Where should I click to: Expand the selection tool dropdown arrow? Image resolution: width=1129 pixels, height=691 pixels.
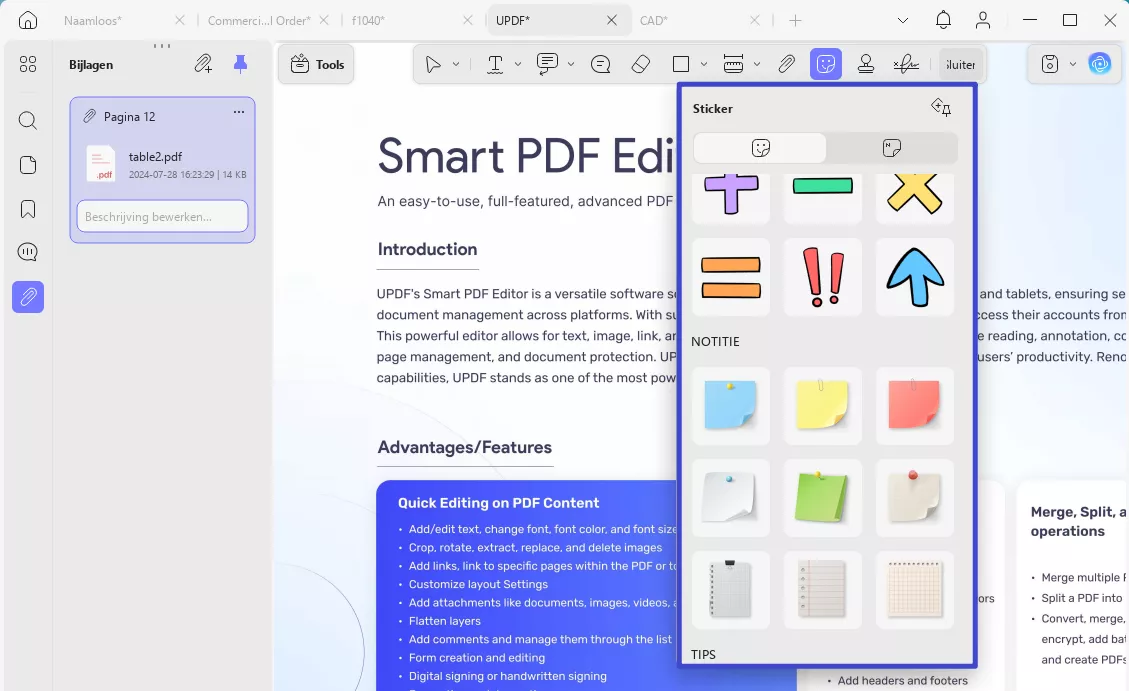pos(456,65)
